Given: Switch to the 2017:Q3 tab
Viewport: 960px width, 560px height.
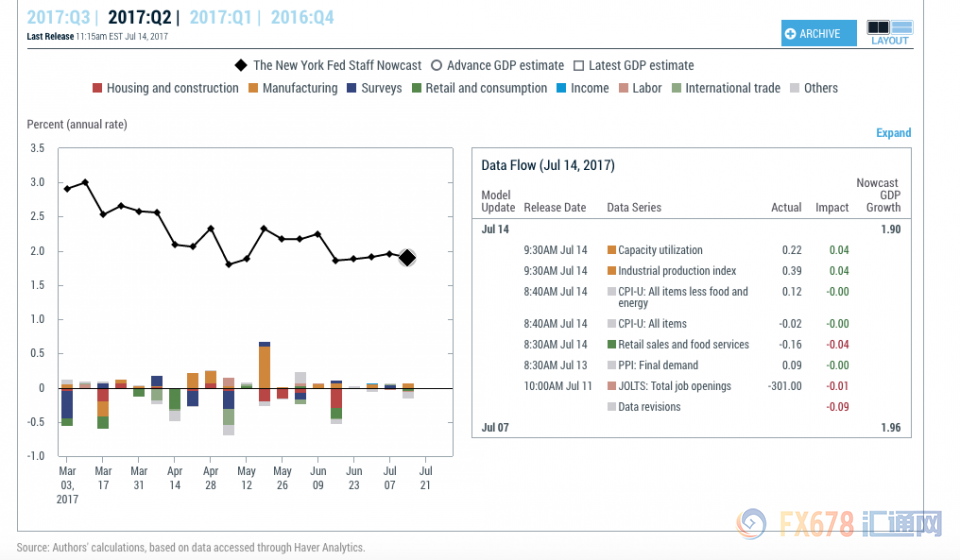Looking at the screenshot, I should click(58, 17).
